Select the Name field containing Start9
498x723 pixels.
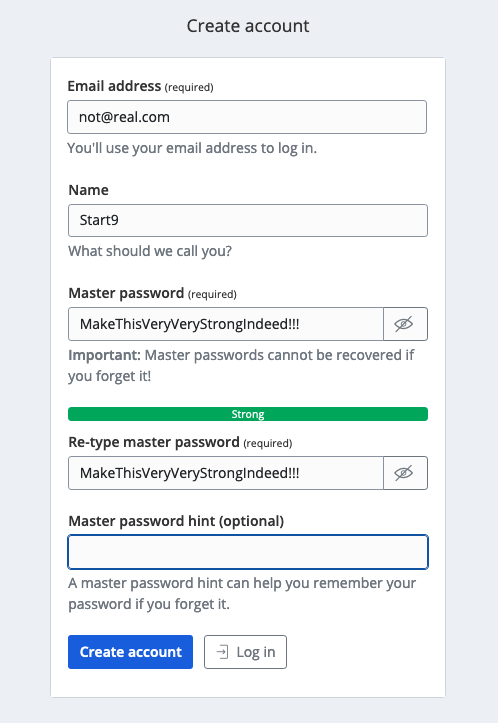pos(248,220)
